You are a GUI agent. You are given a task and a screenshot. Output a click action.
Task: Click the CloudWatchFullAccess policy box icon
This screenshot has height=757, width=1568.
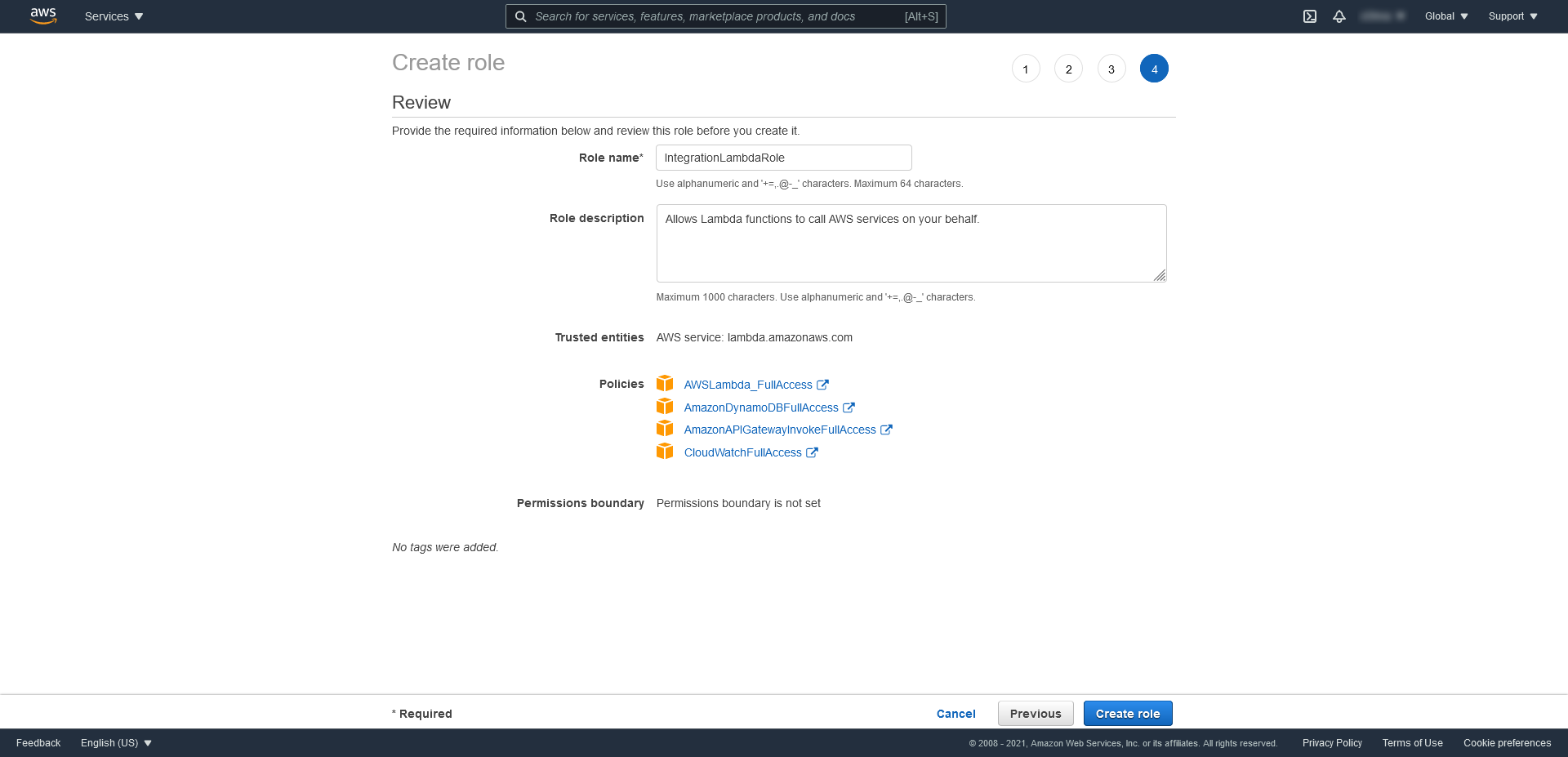tap(665, 452)
